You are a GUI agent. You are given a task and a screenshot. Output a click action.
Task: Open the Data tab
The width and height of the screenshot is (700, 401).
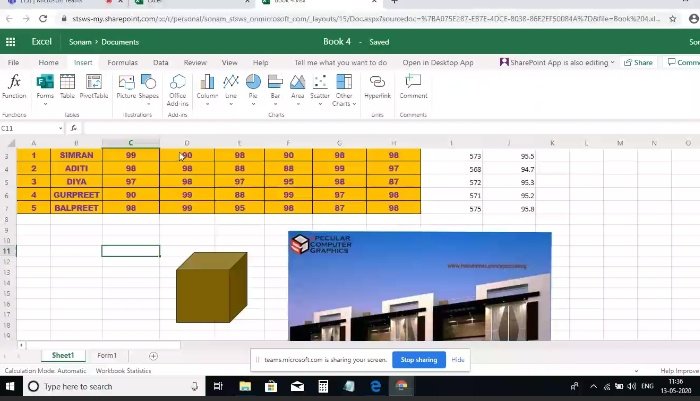pyautogui.click(x=161, y=63)
